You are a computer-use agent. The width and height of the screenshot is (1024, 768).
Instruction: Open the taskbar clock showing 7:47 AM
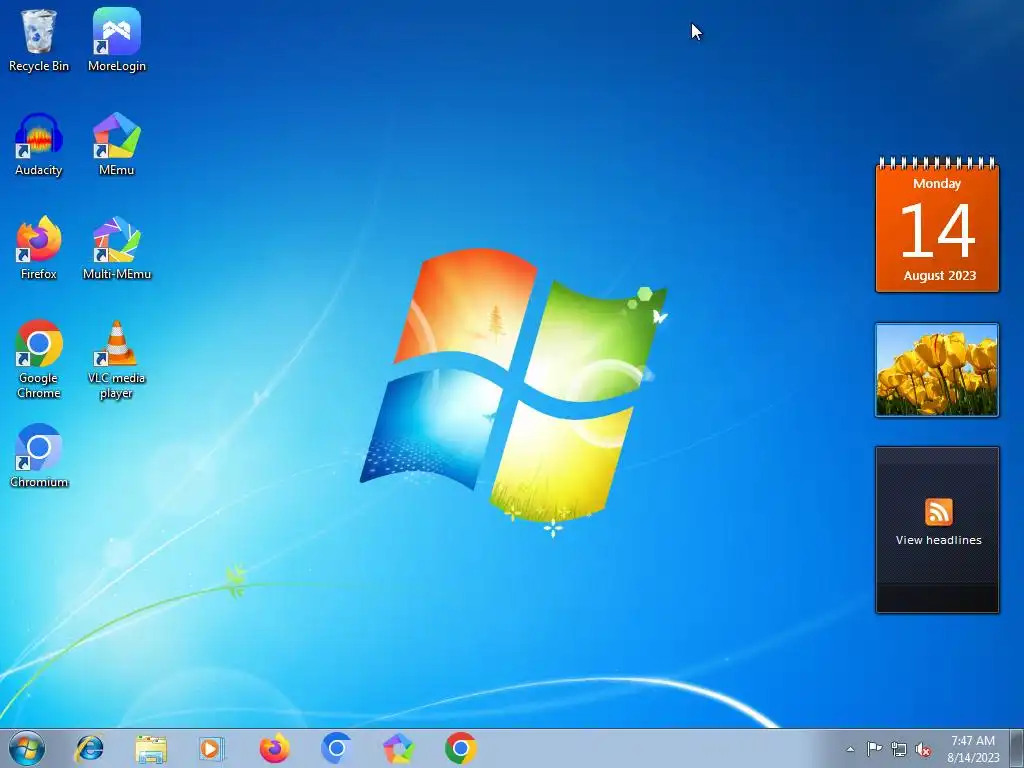[x=973, y=749]
